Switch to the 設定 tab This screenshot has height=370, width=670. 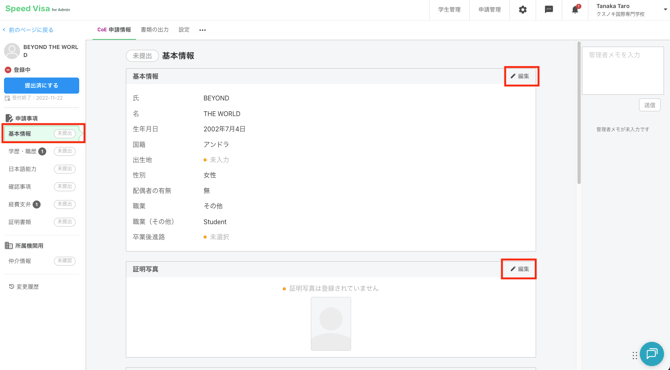click(184, 30)
